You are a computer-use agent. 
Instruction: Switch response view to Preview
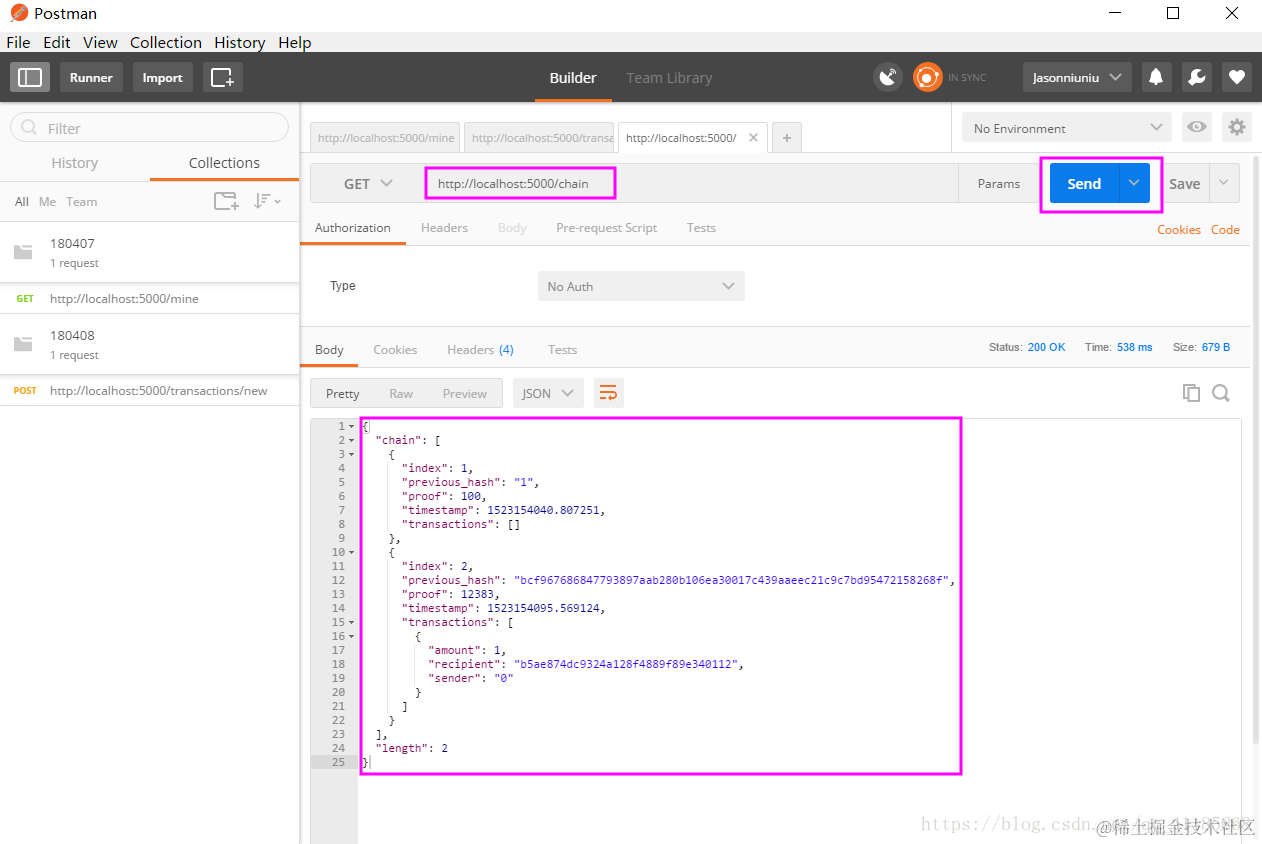point(465,393)
